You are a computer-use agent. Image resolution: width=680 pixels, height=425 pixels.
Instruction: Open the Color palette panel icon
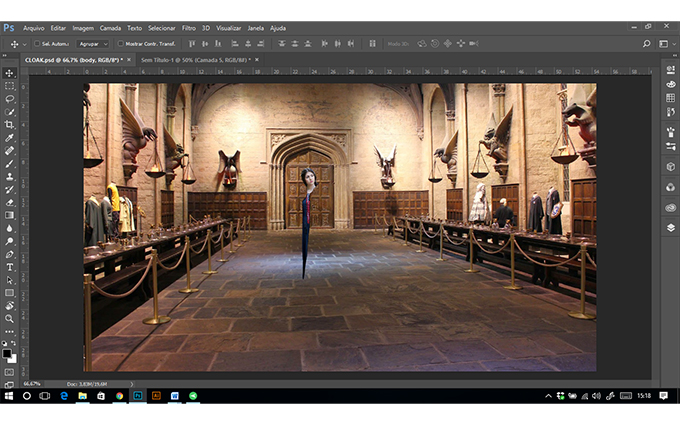[670, 84]
